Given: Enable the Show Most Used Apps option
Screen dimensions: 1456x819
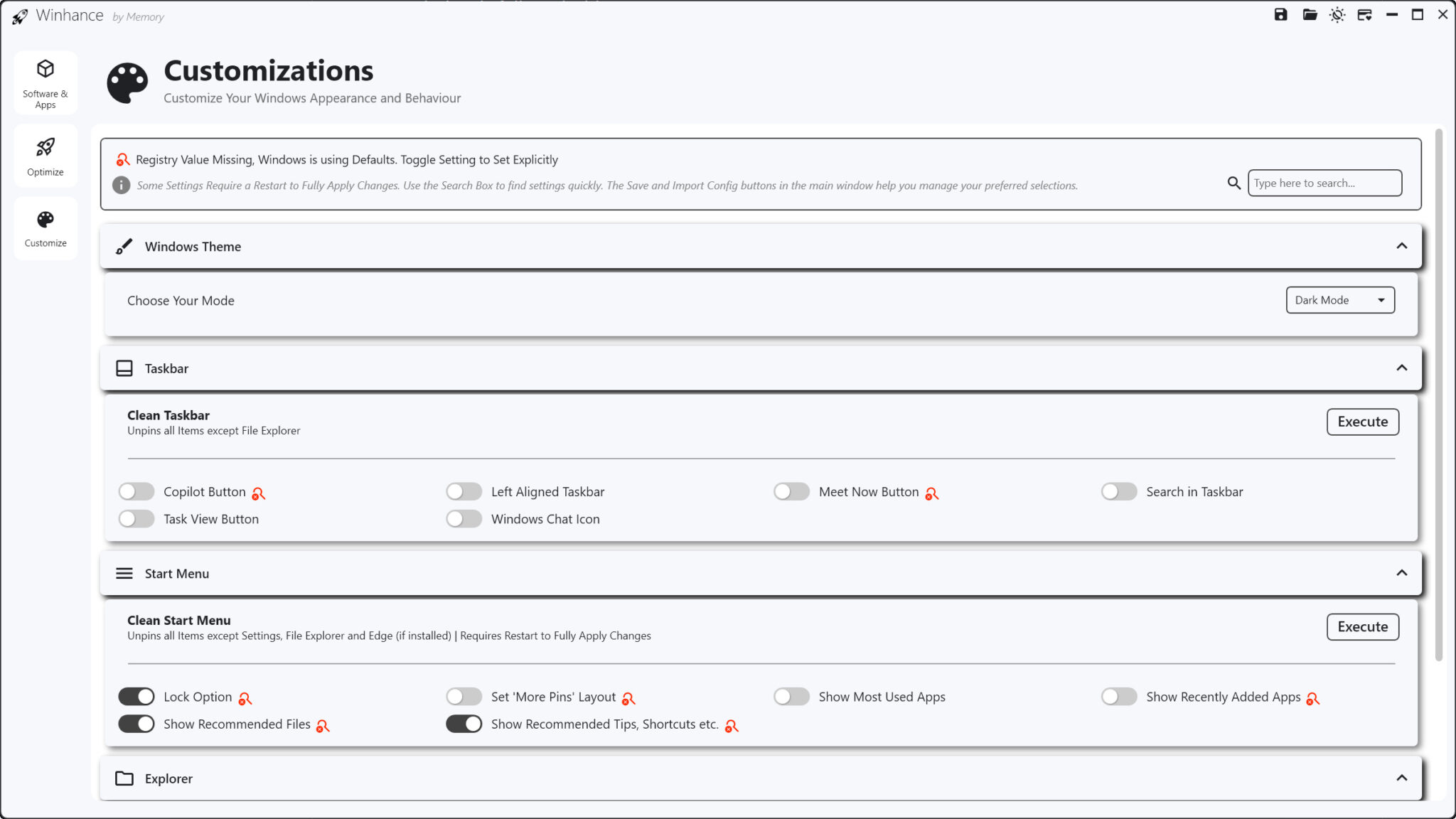Looking at the screenshot, I should coord(791,696).
